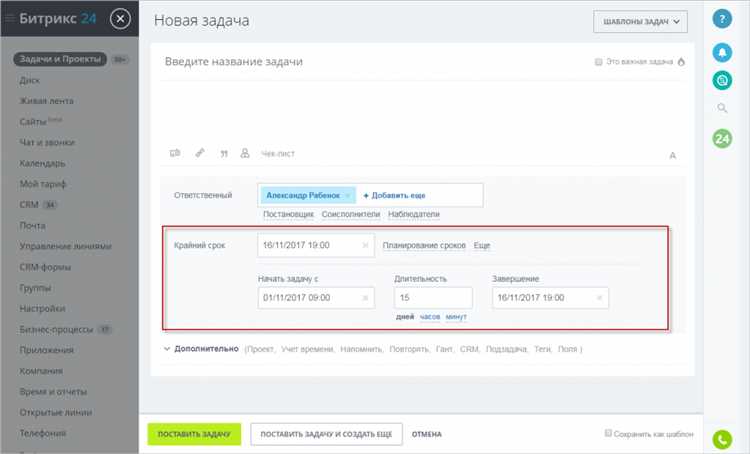Click 'Еще' link next to deadline
Screen dimensions: 750x454
482,245
